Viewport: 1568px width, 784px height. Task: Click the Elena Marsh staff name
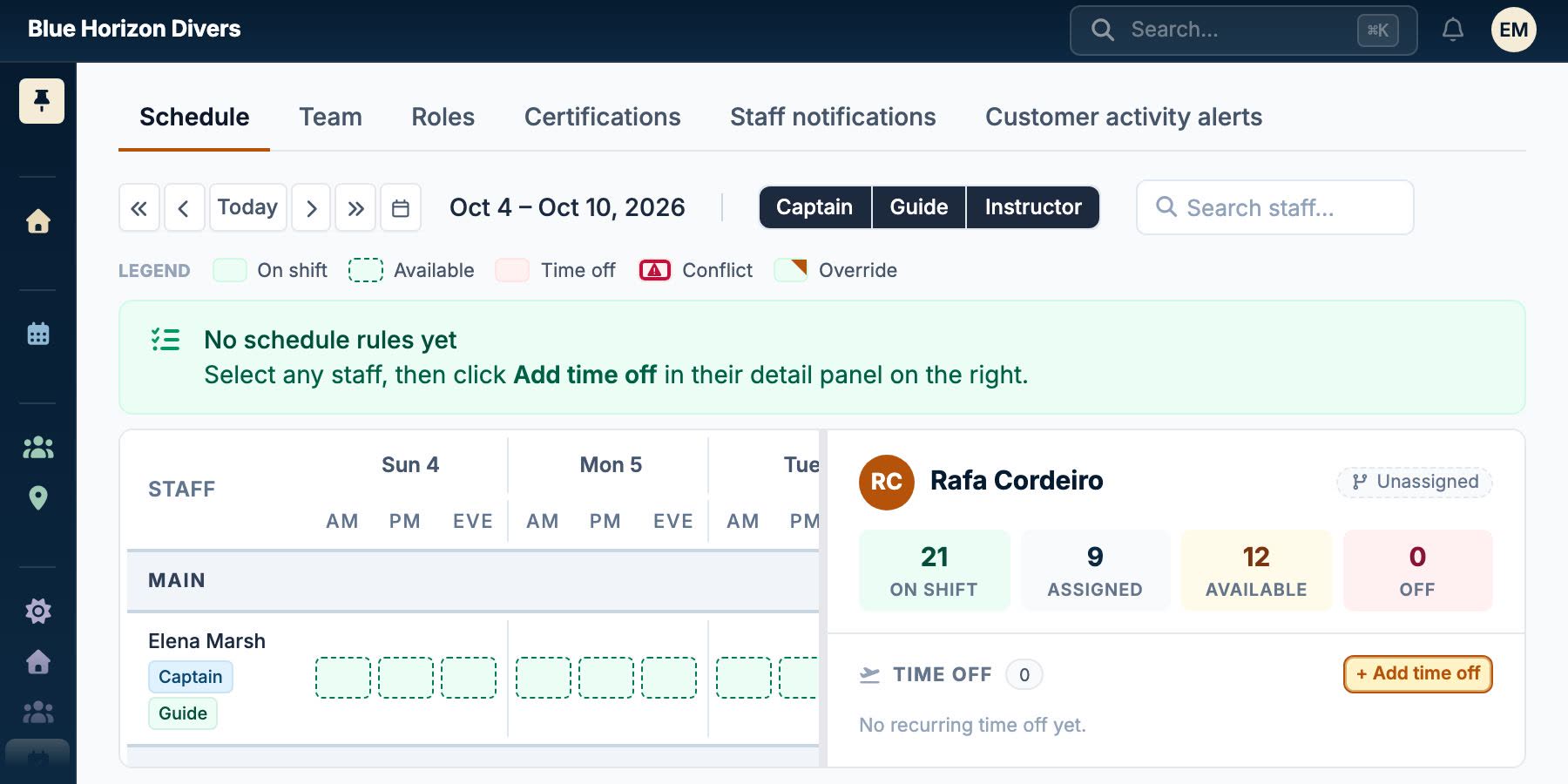206,641
